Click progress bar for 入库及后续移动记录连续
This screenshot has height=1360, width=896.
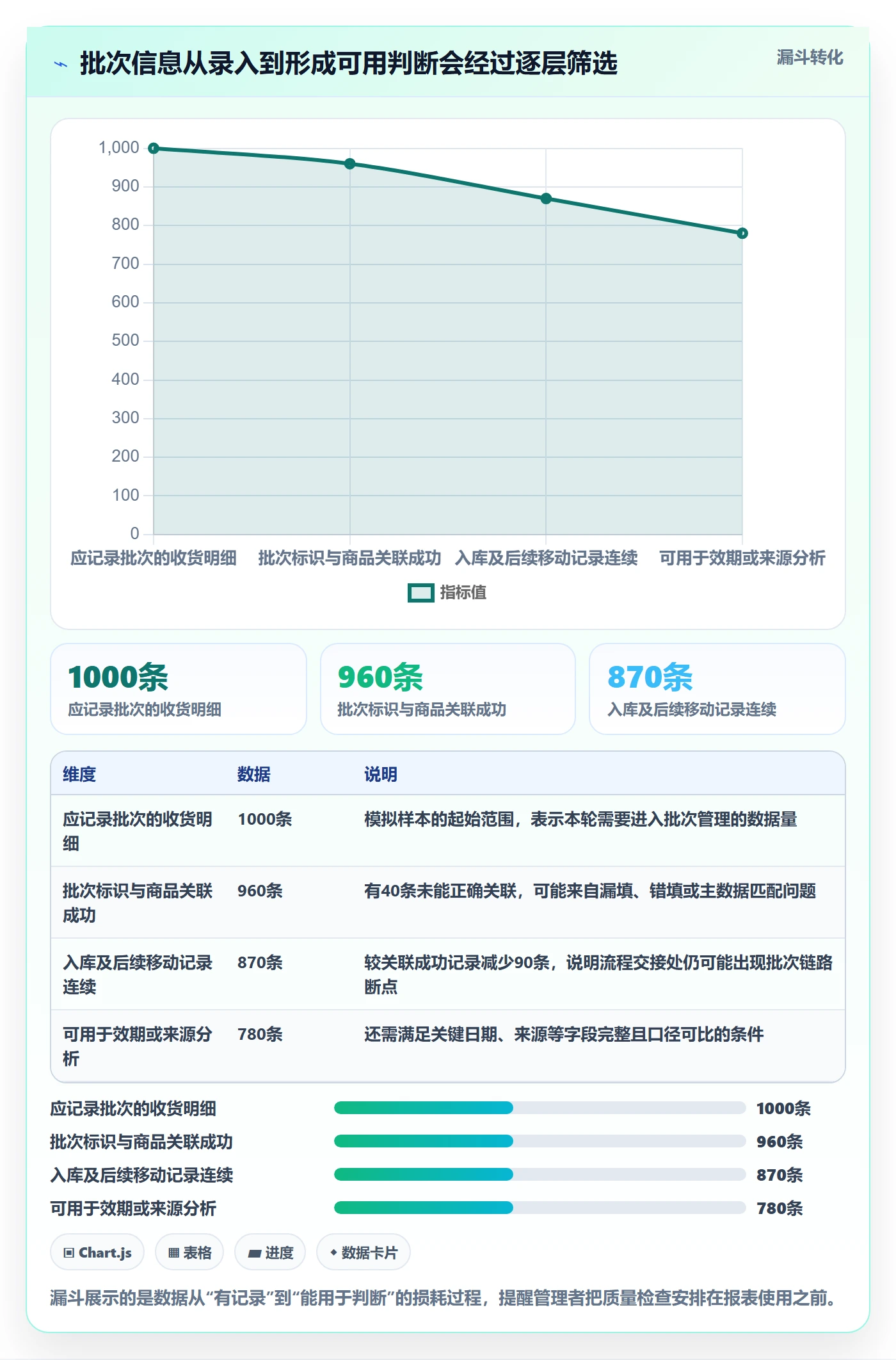pos(540,1174)
